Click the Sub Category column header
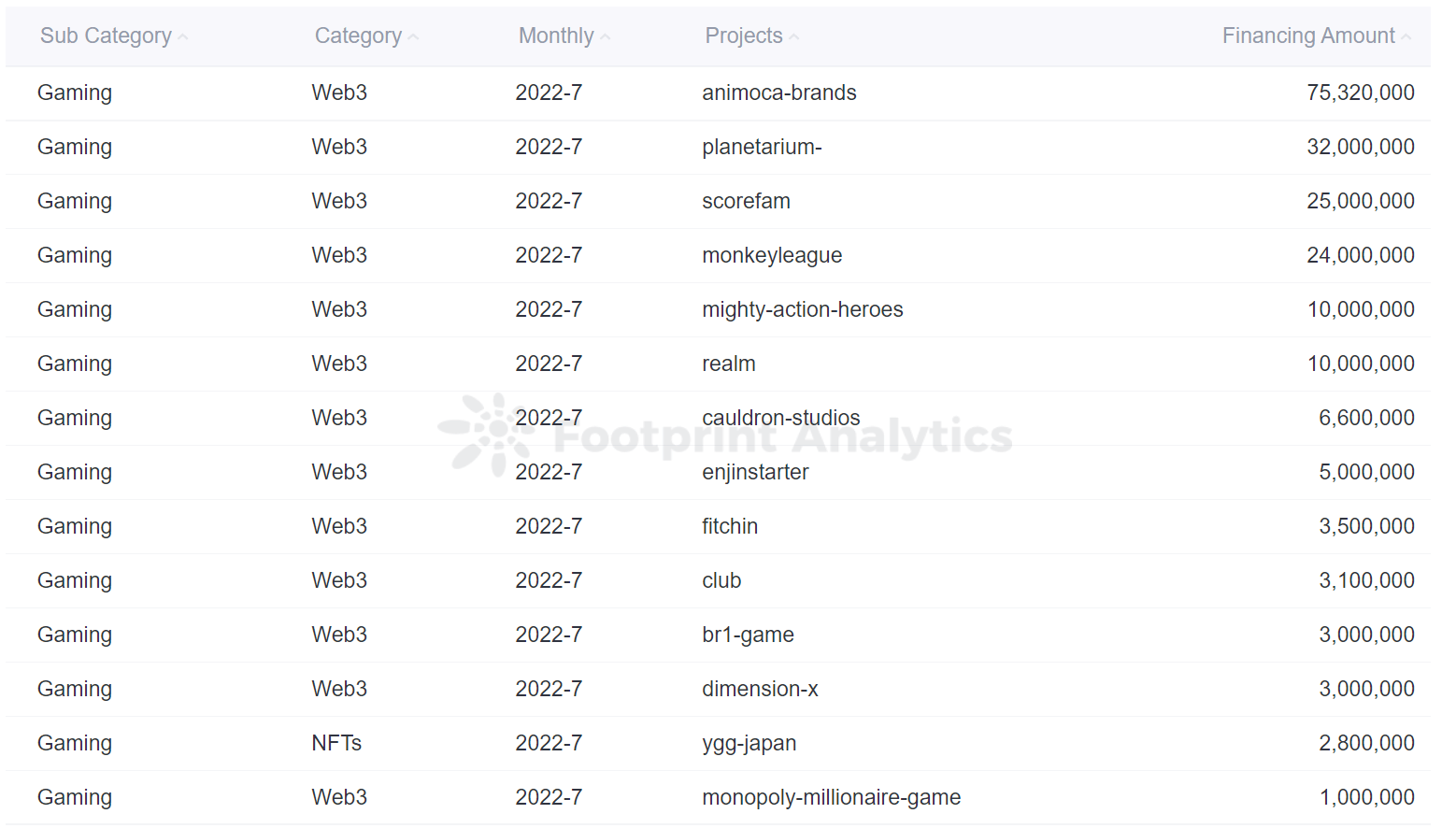Screen dimensions: 1456x828 (106, 36)
